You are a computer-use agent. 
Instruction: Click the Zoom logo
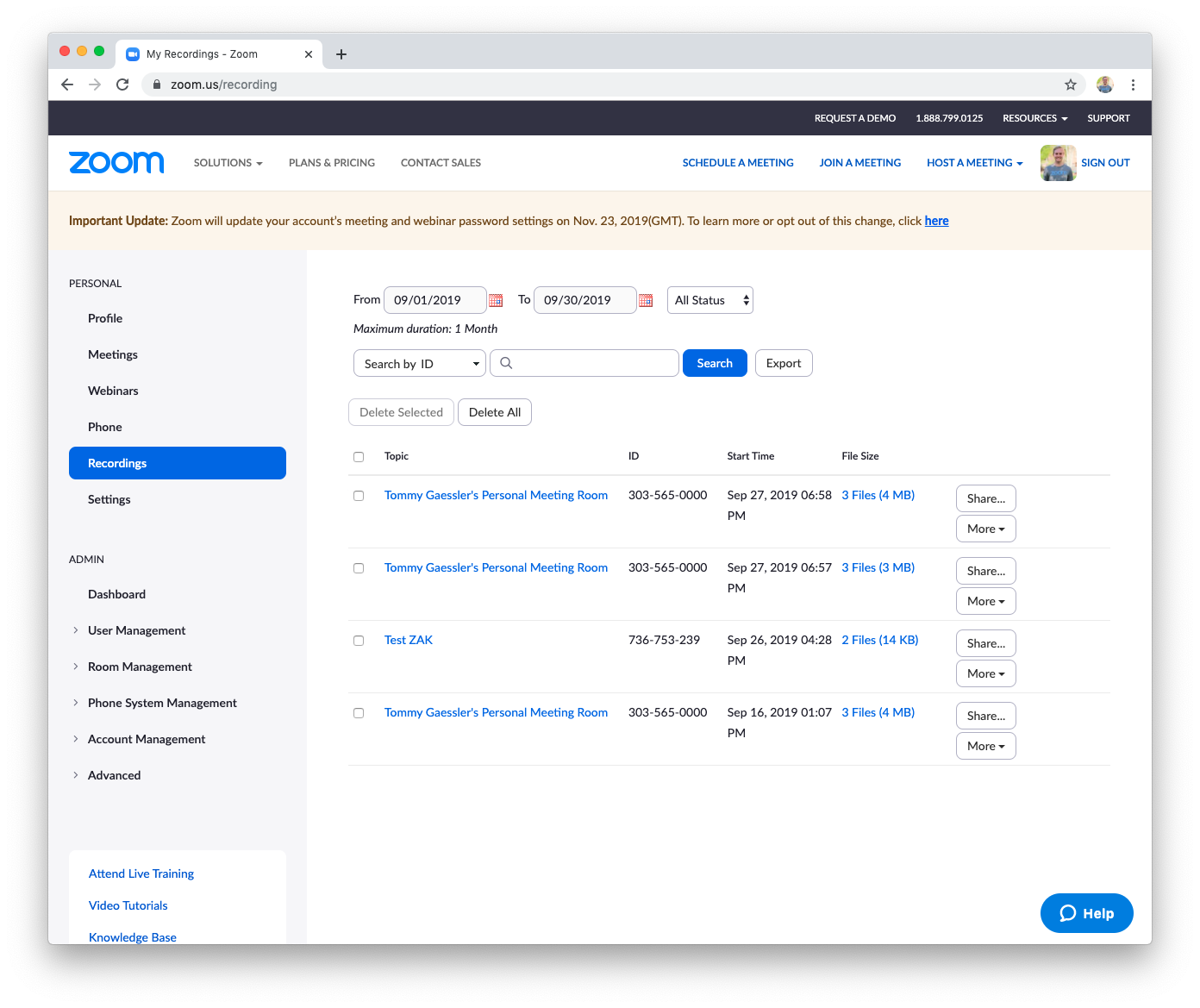(x=116, y=162)
